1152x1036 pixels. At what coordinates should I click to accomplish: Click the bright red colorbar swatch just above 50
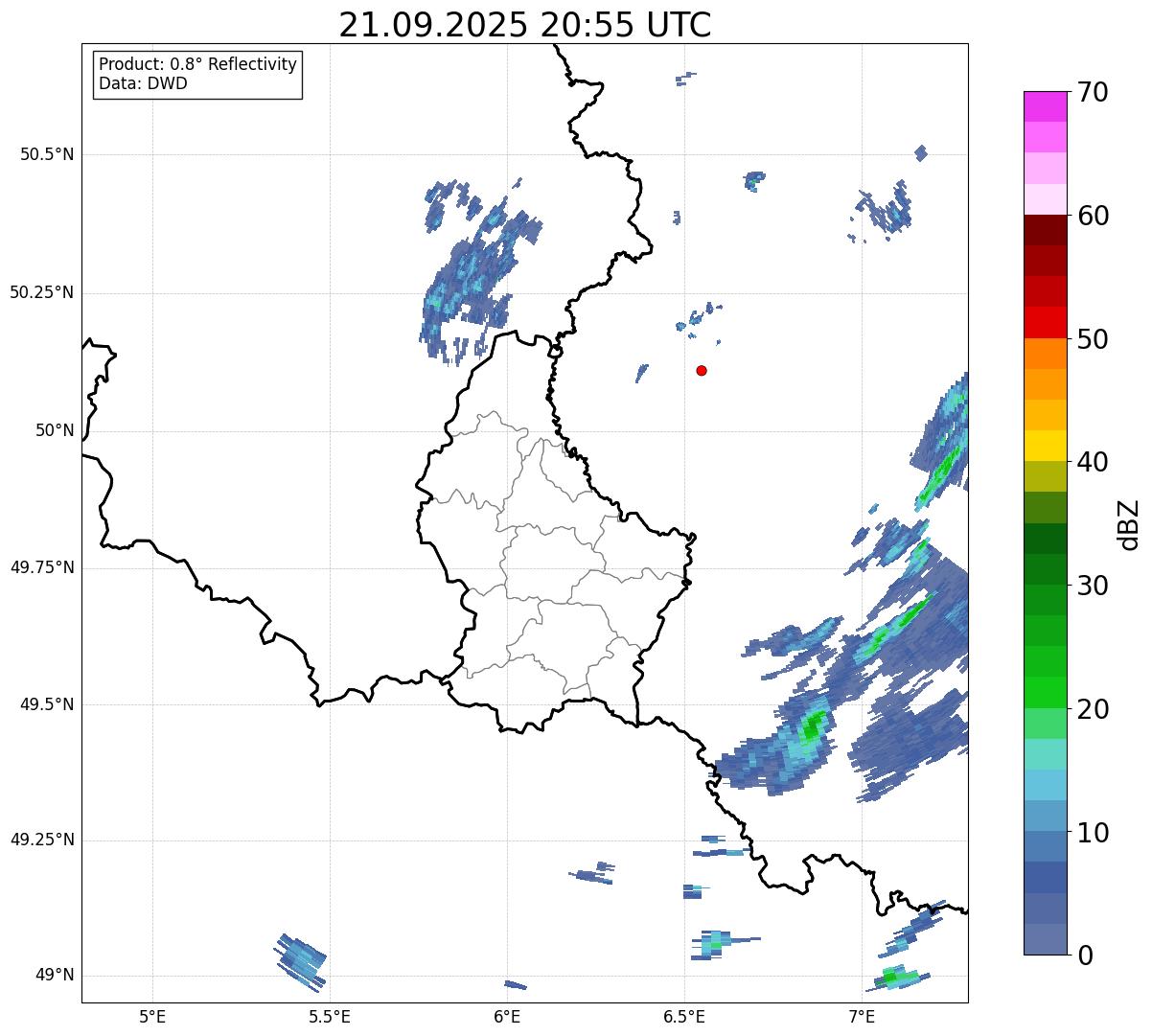[1045, 323]
